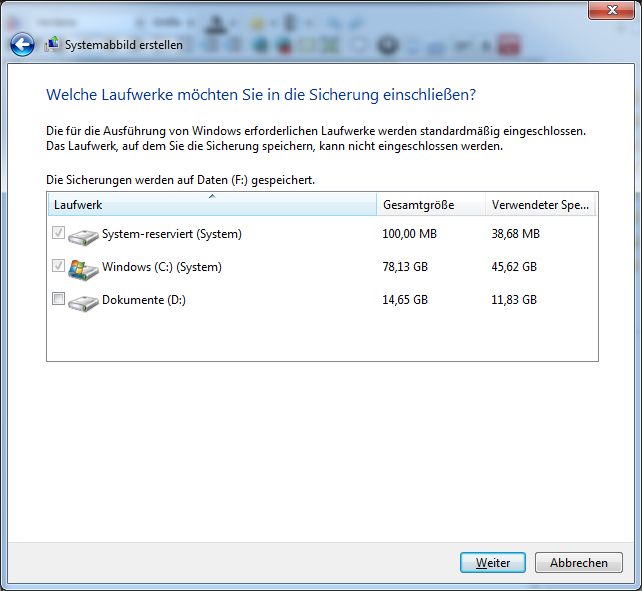The width and height of the screenshot is (642, 591).
Task: Select the System-reserviert (System) row label
Action: pyautogui.click(x=172, y=235)
